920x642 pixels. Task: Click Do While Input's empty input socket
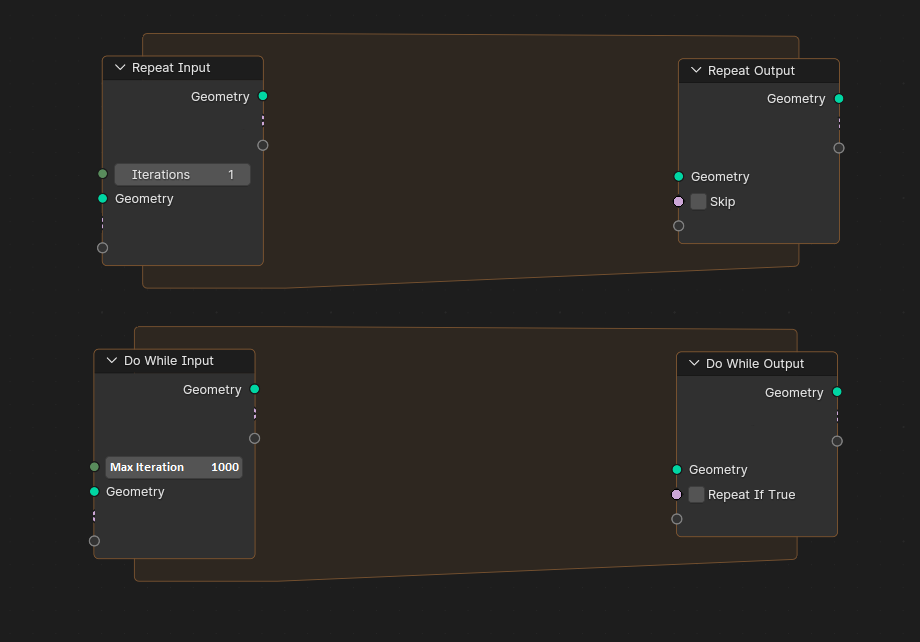pos(94,540)
